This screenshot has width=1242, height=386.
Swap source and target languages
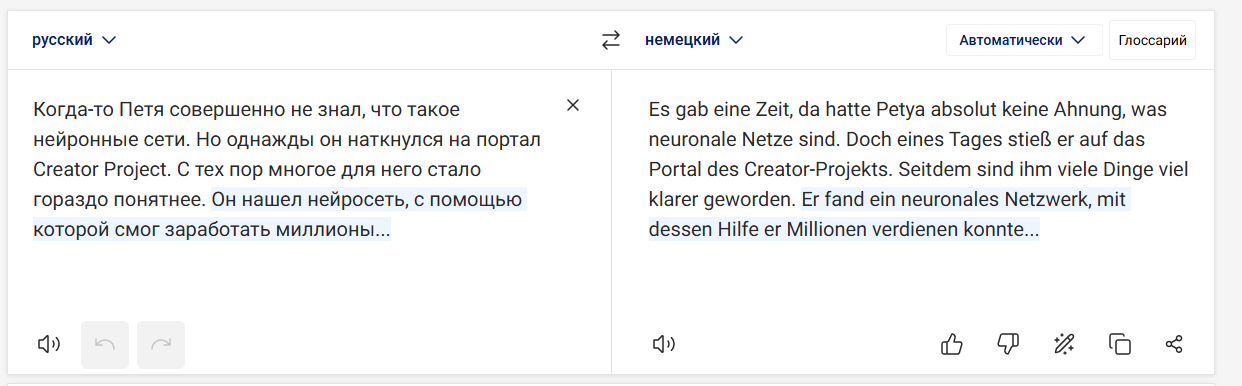[611, 41]
